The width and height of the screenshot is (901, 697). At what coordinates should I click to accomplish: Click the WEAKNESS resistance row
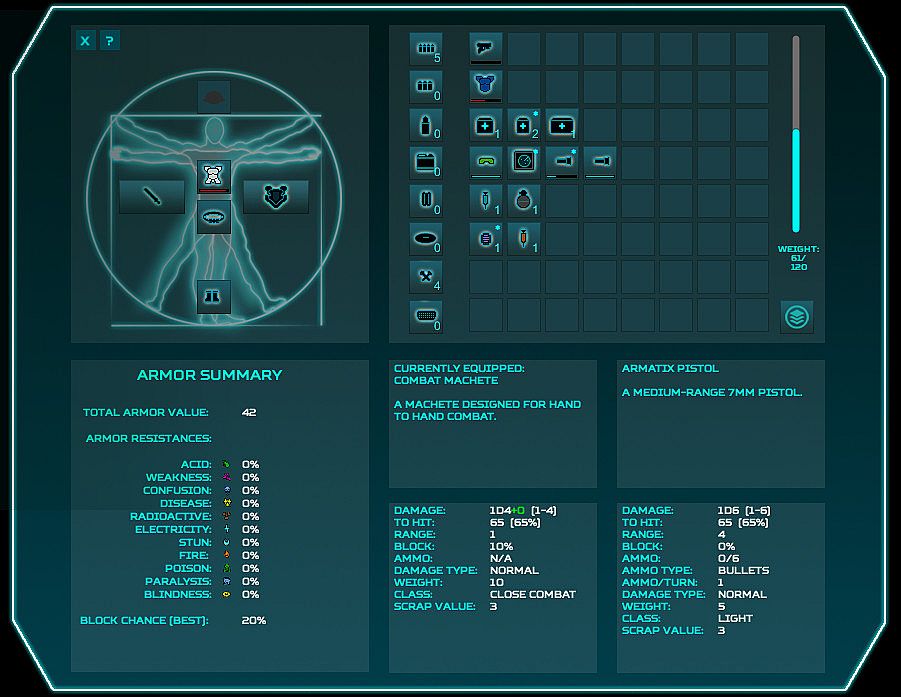(202, 477)
